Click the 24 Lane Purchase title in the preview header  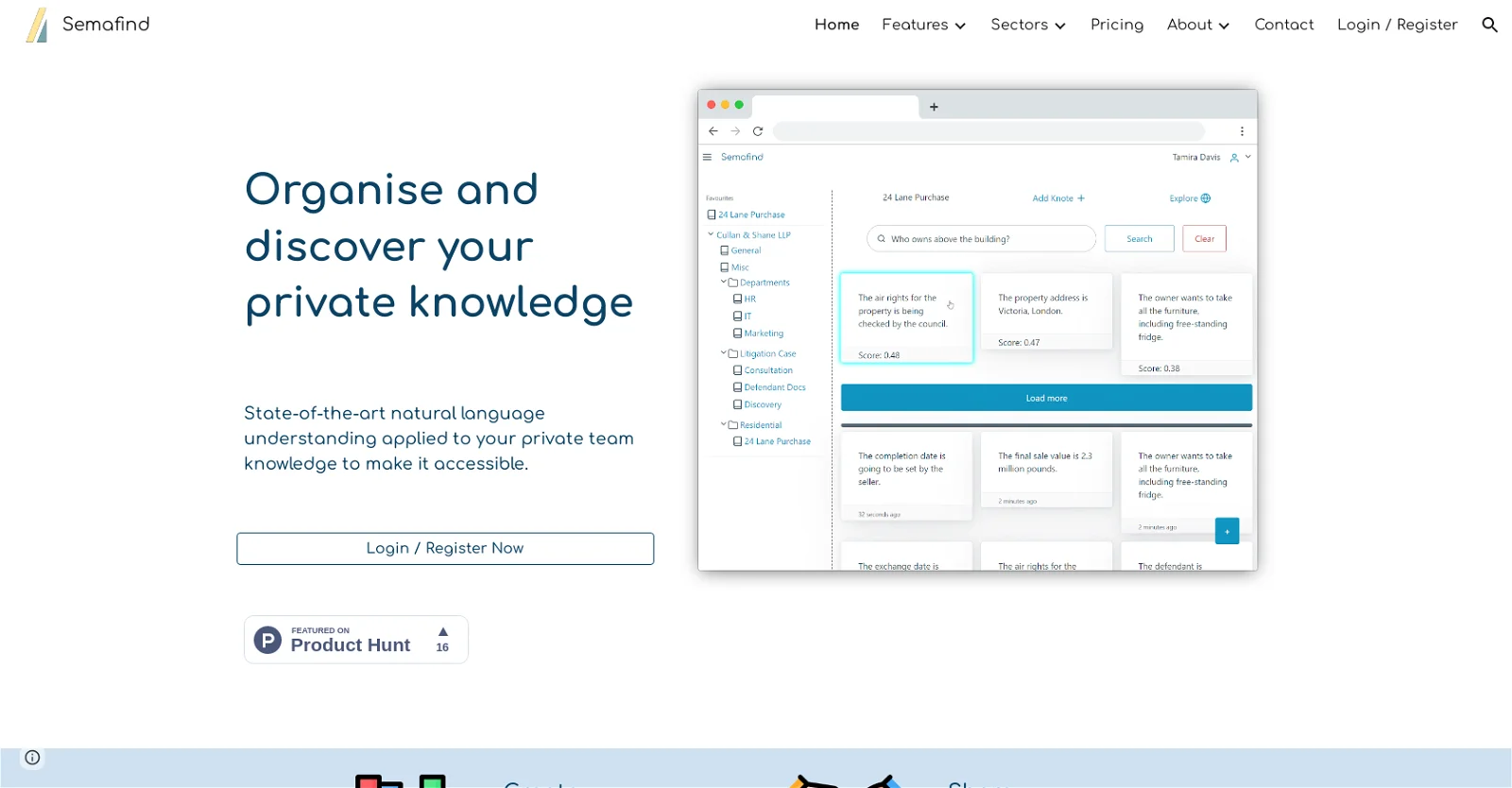click(x=916, y=197)
